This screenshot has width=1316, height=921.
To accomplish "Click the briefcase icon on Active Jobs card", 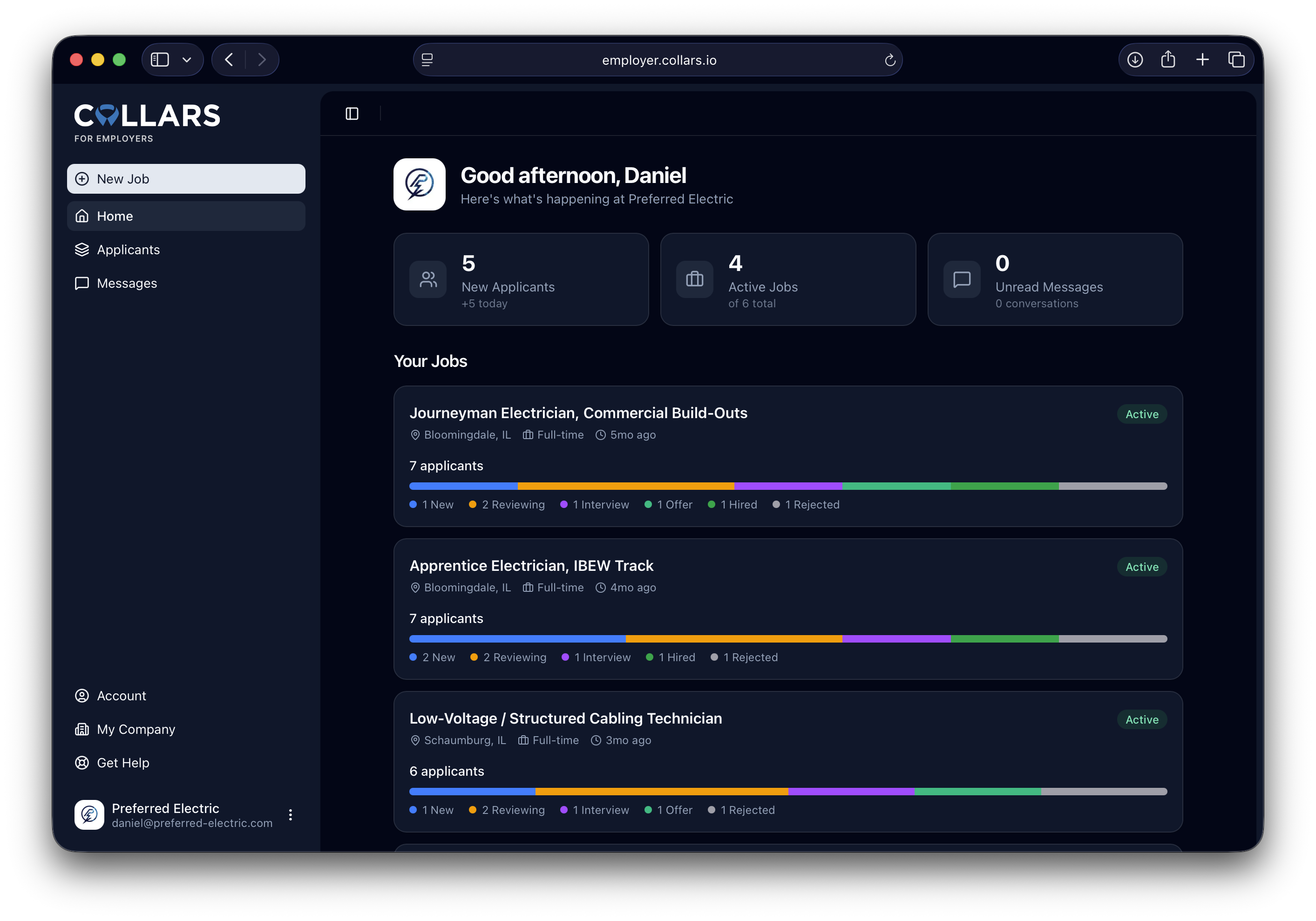I will [x=695, y=280].
